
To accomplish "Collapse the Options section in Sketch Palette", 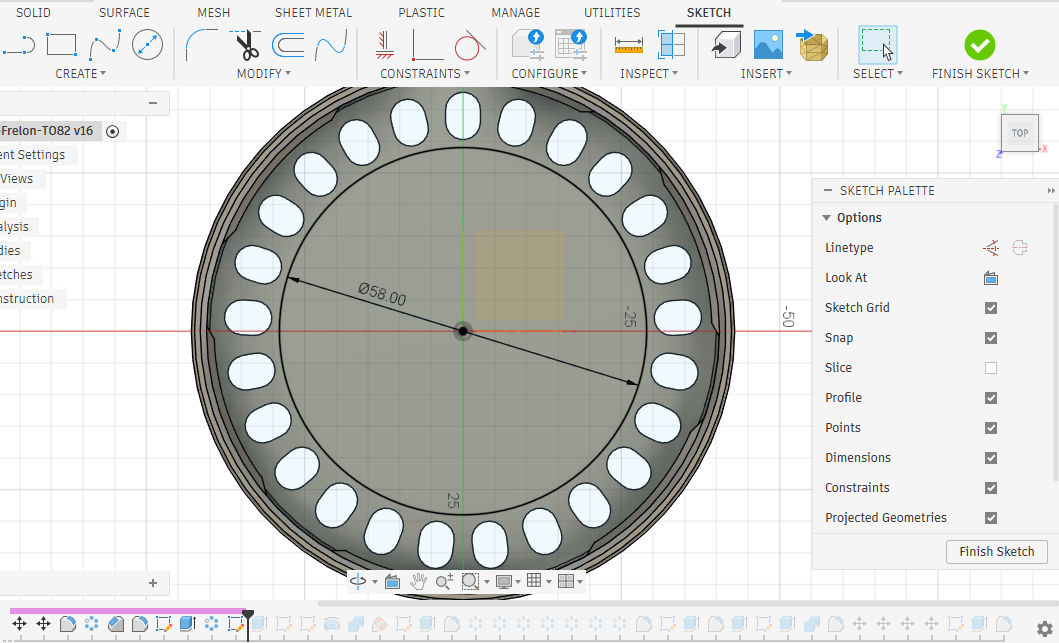I will (827, 218).
